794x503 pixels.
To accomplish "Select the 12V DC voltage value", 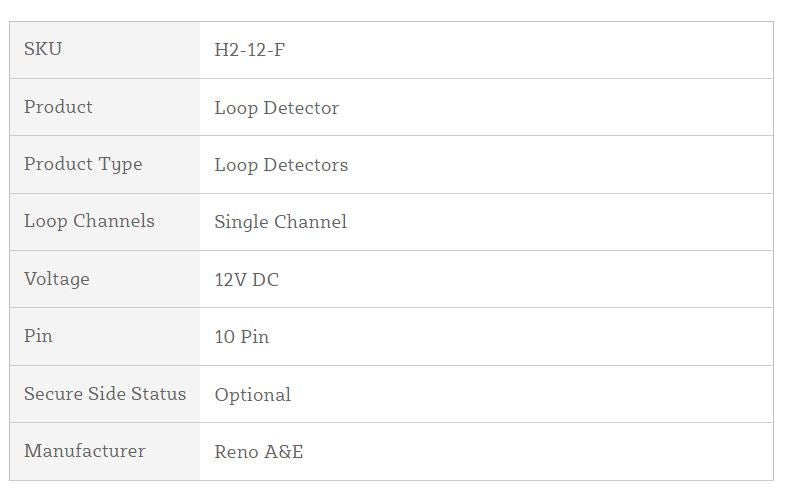I will pos(246,280).
